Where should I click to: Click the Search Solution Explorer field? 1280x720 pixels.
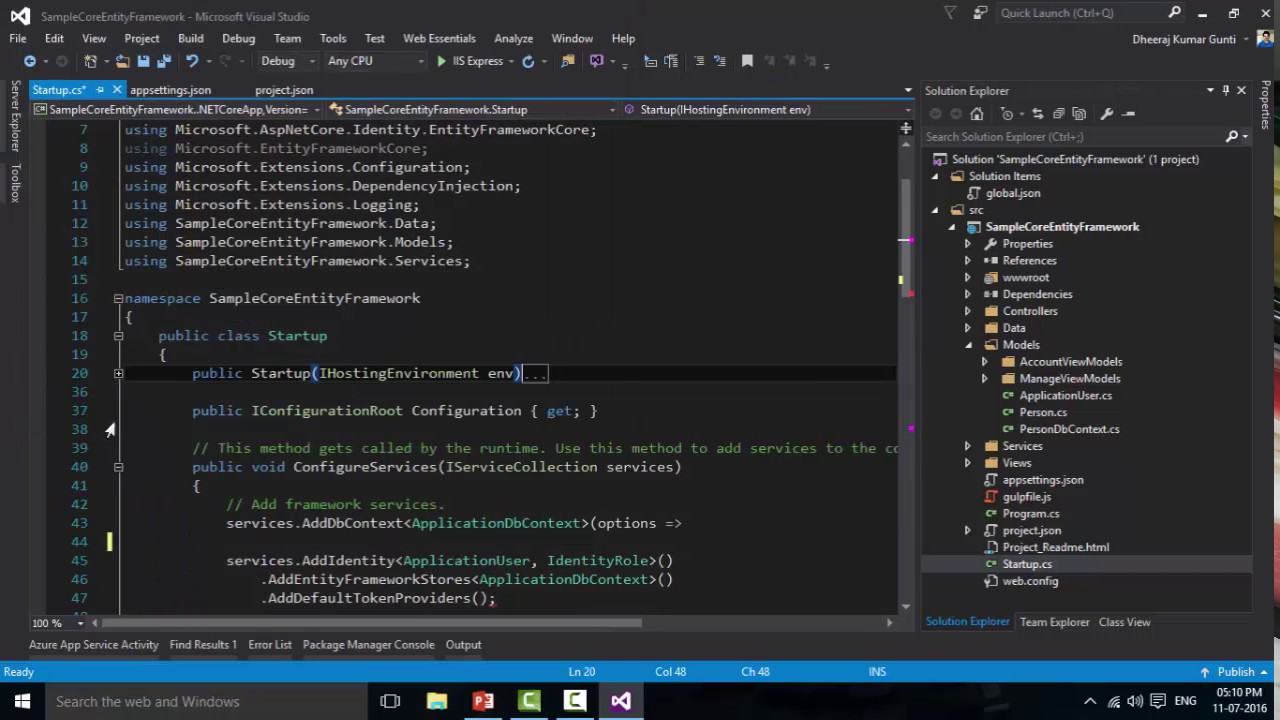1074,137
